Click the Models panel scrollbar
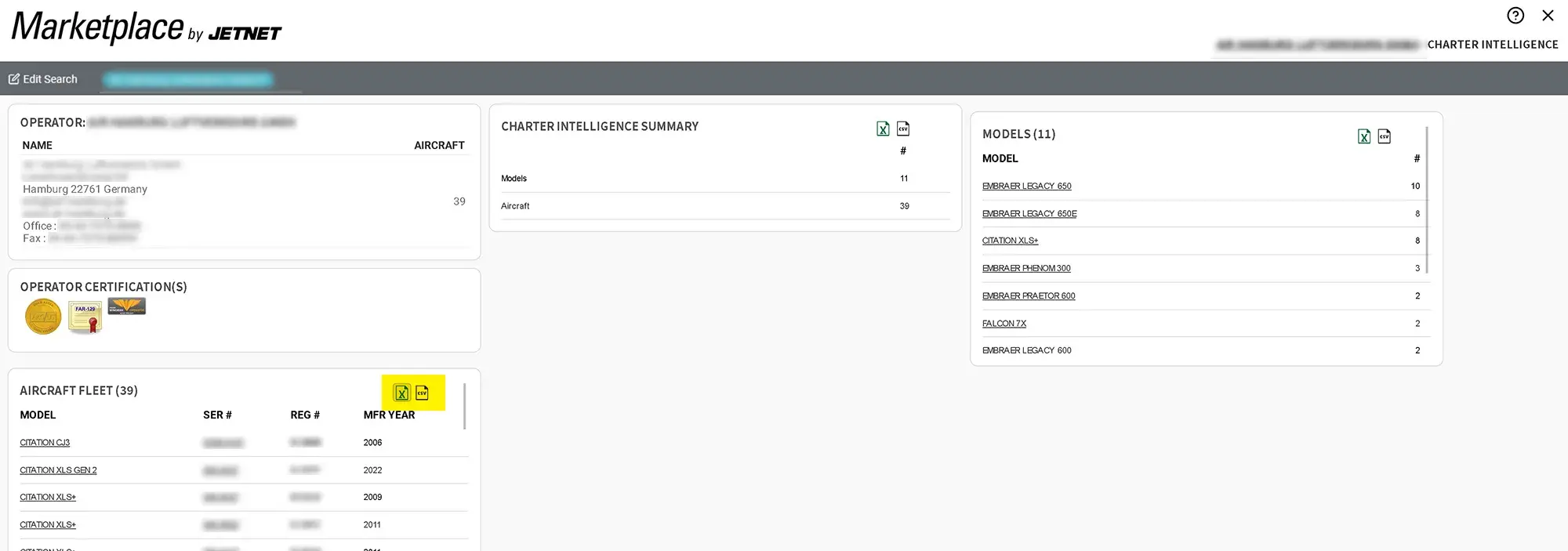The width and height of the screenshot is (1568, 551). pos(1427,201)
